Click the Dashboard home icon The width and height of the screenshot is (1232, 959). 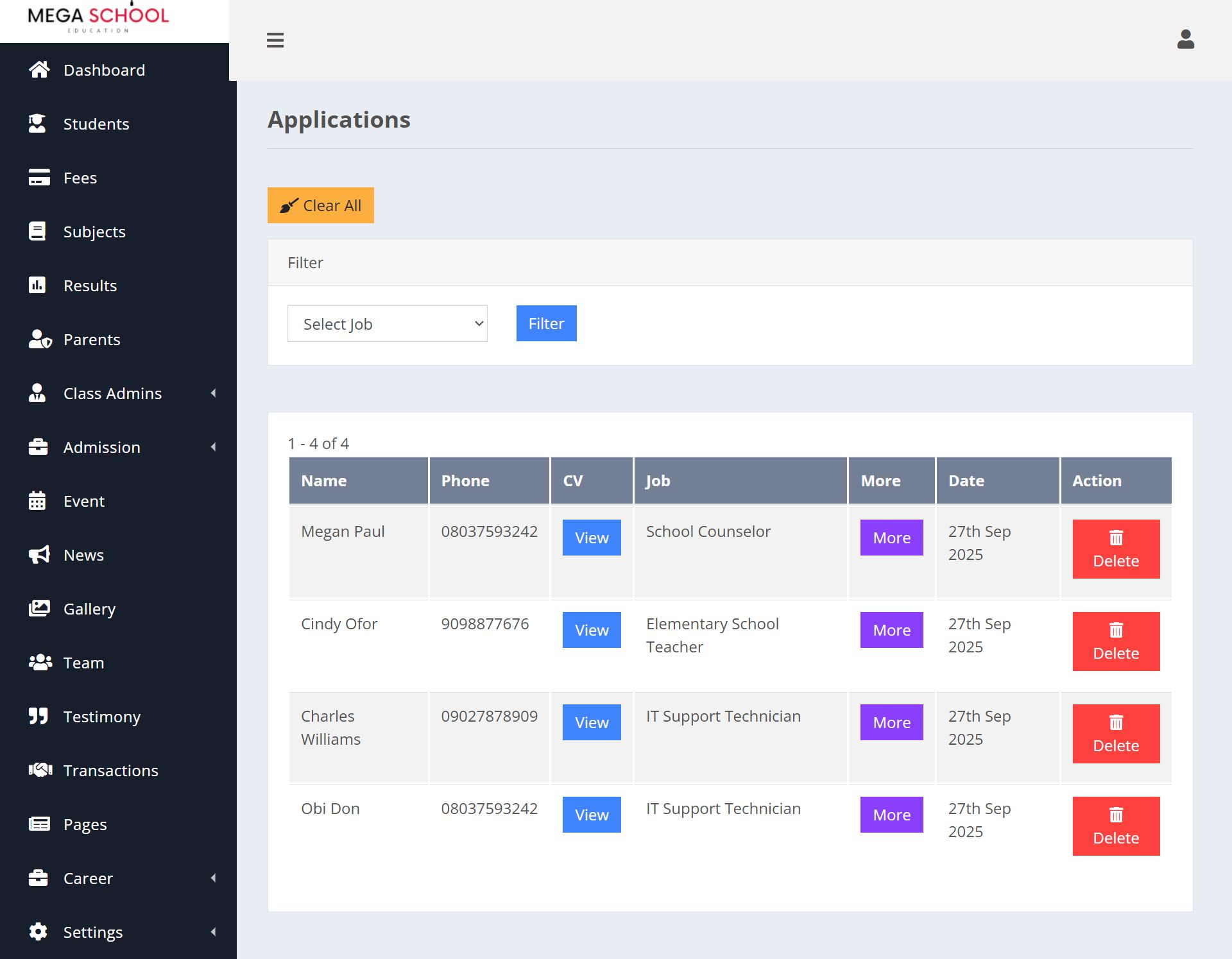point(39,70)
